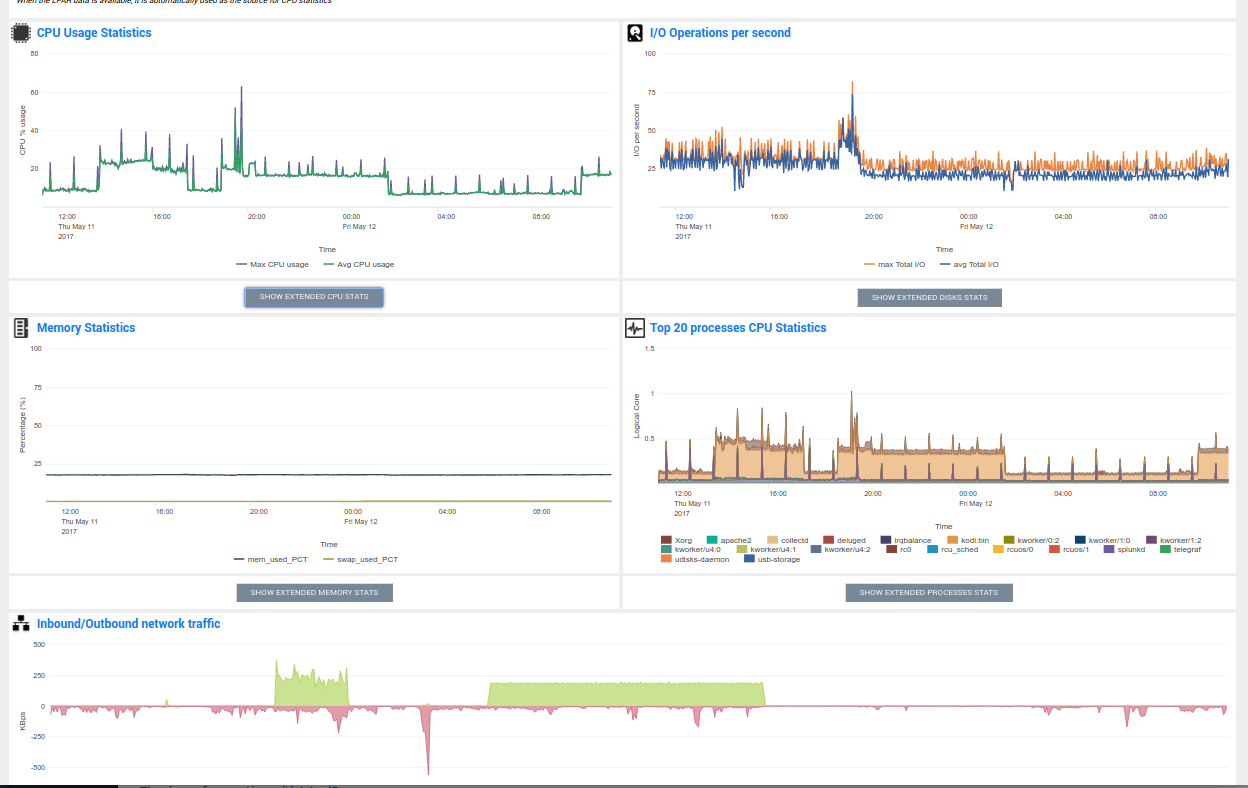Click the CPU chip icon beside CPU Usage Statistics

click(20, 33)
